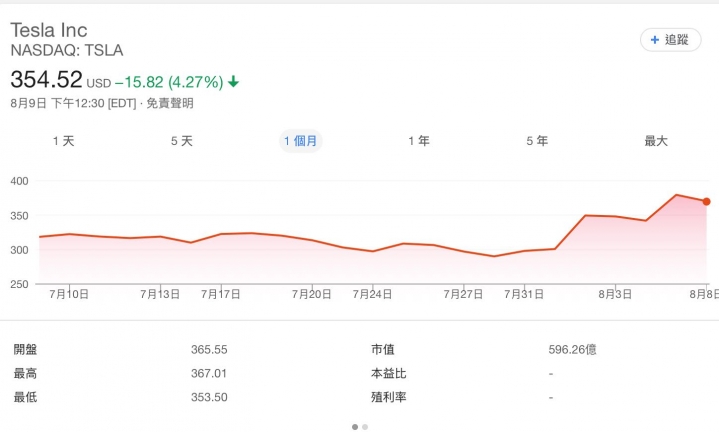Click the 殖利率 label
The image size is (720, 432).
[388, 397]
